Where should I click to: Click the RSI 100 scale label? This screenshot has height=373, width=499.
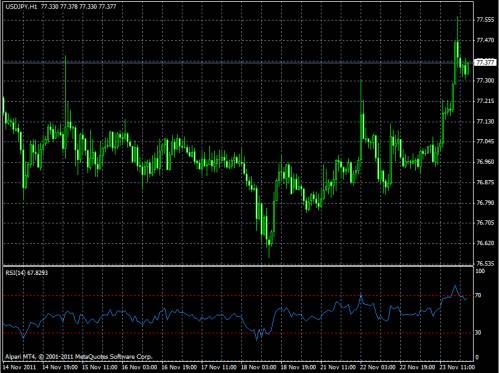[x=480, y=271]
